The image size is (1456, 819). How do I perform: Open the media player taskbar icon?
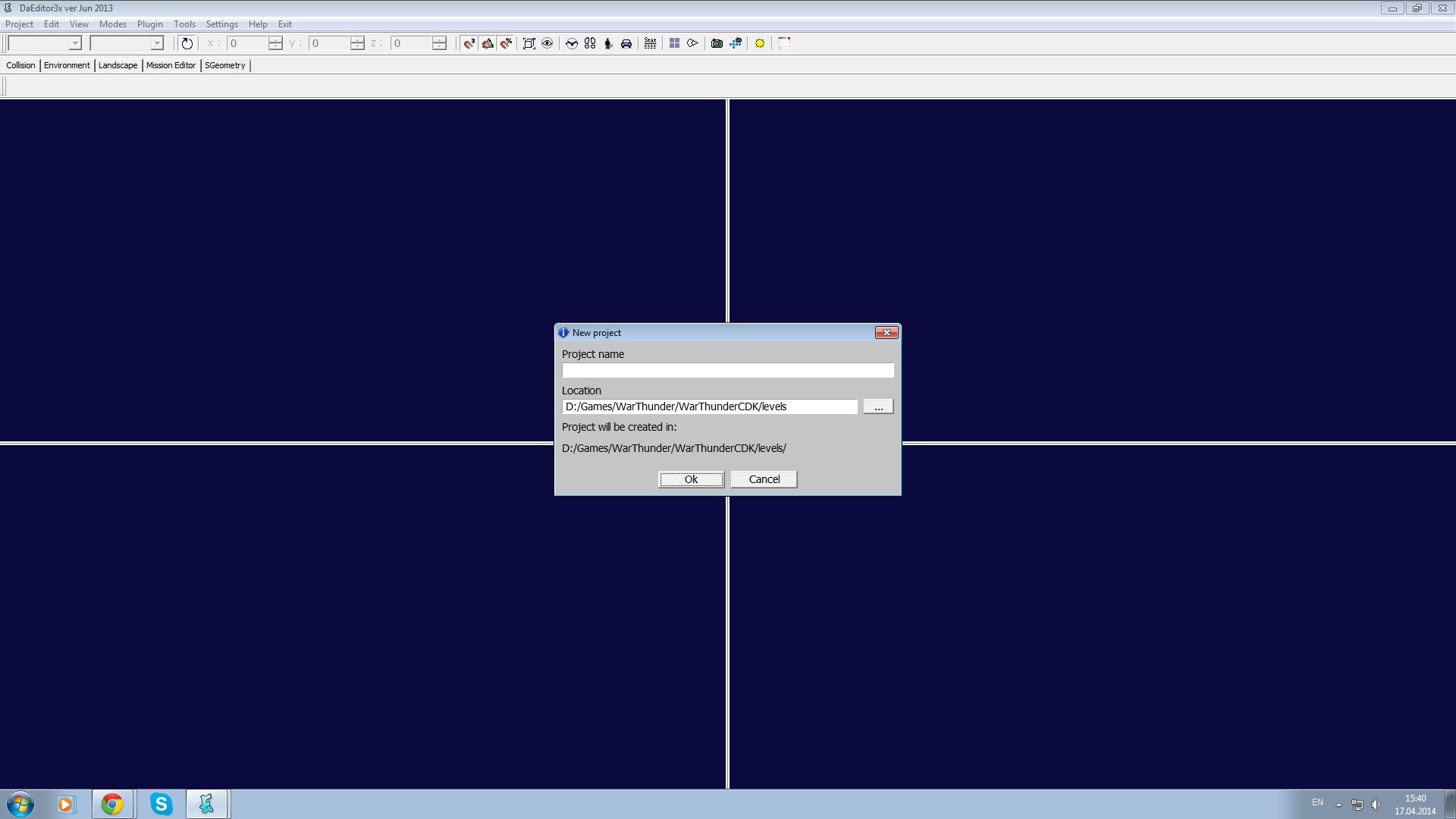point(66,804)
